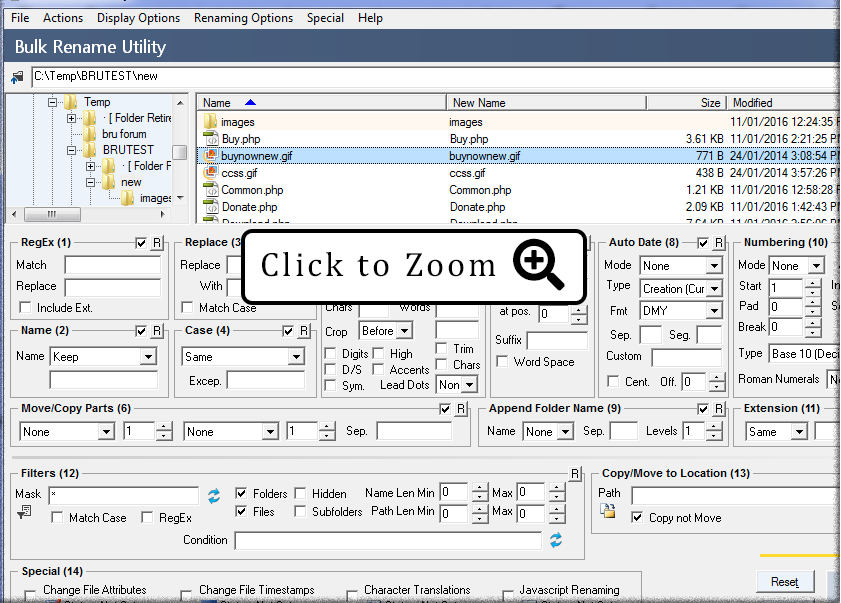Click the blue sort arrow in the Name column

(x=250, y=102)
